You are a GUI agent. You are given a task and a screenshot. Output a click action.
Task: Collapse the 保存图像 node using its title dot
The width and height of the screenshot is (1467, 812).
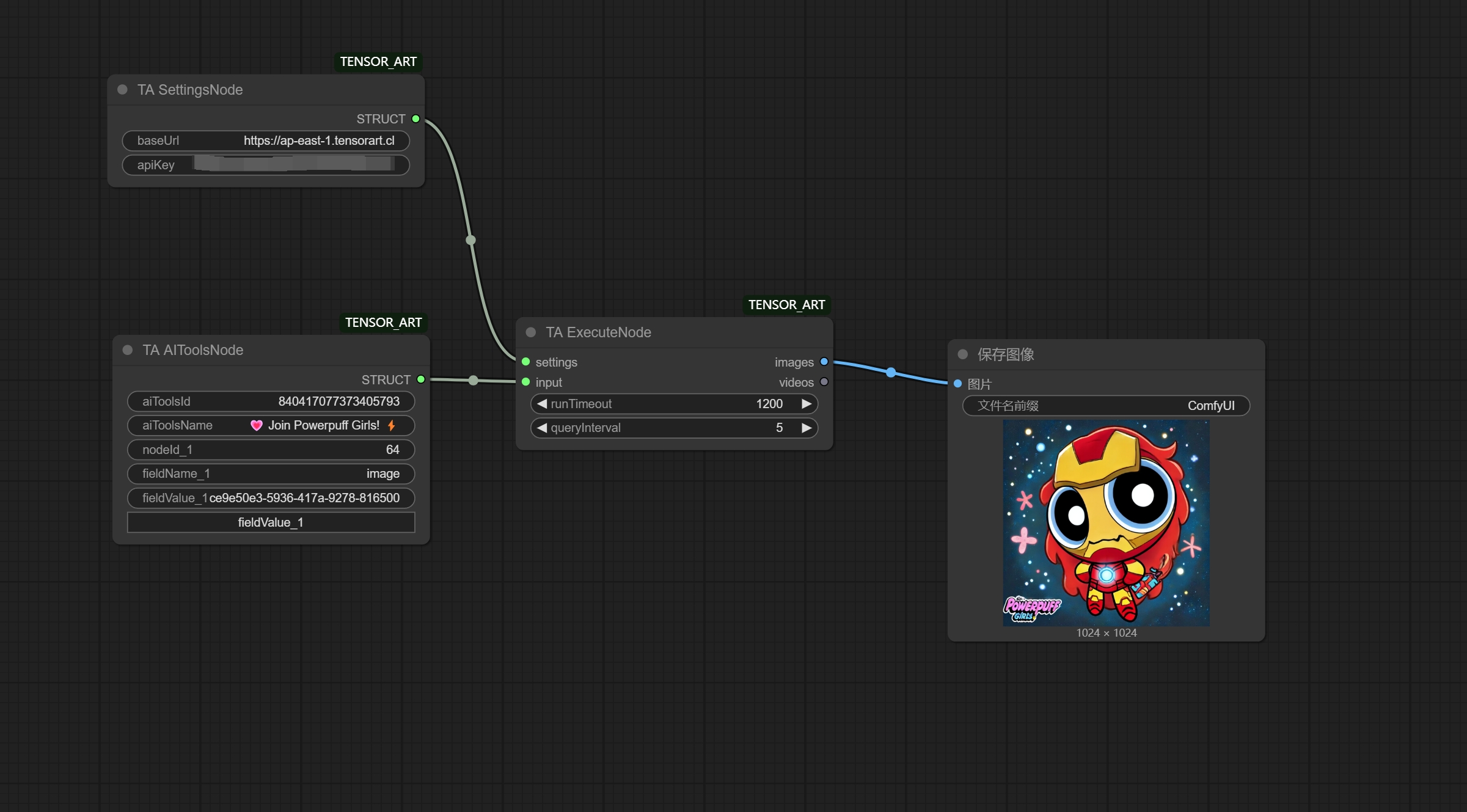point(963,354)
